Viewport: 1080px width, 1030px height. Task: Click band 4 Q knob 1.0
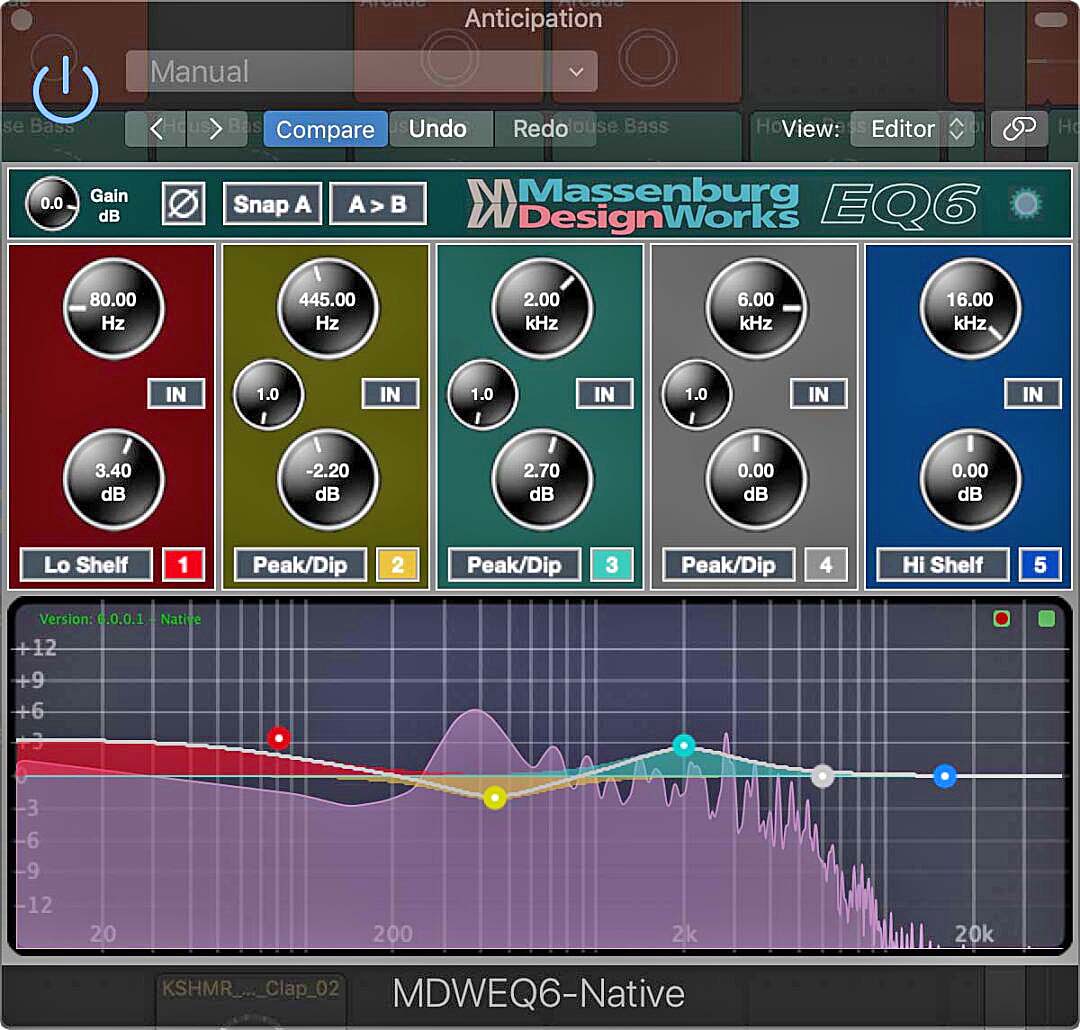(x=697, y=395)
